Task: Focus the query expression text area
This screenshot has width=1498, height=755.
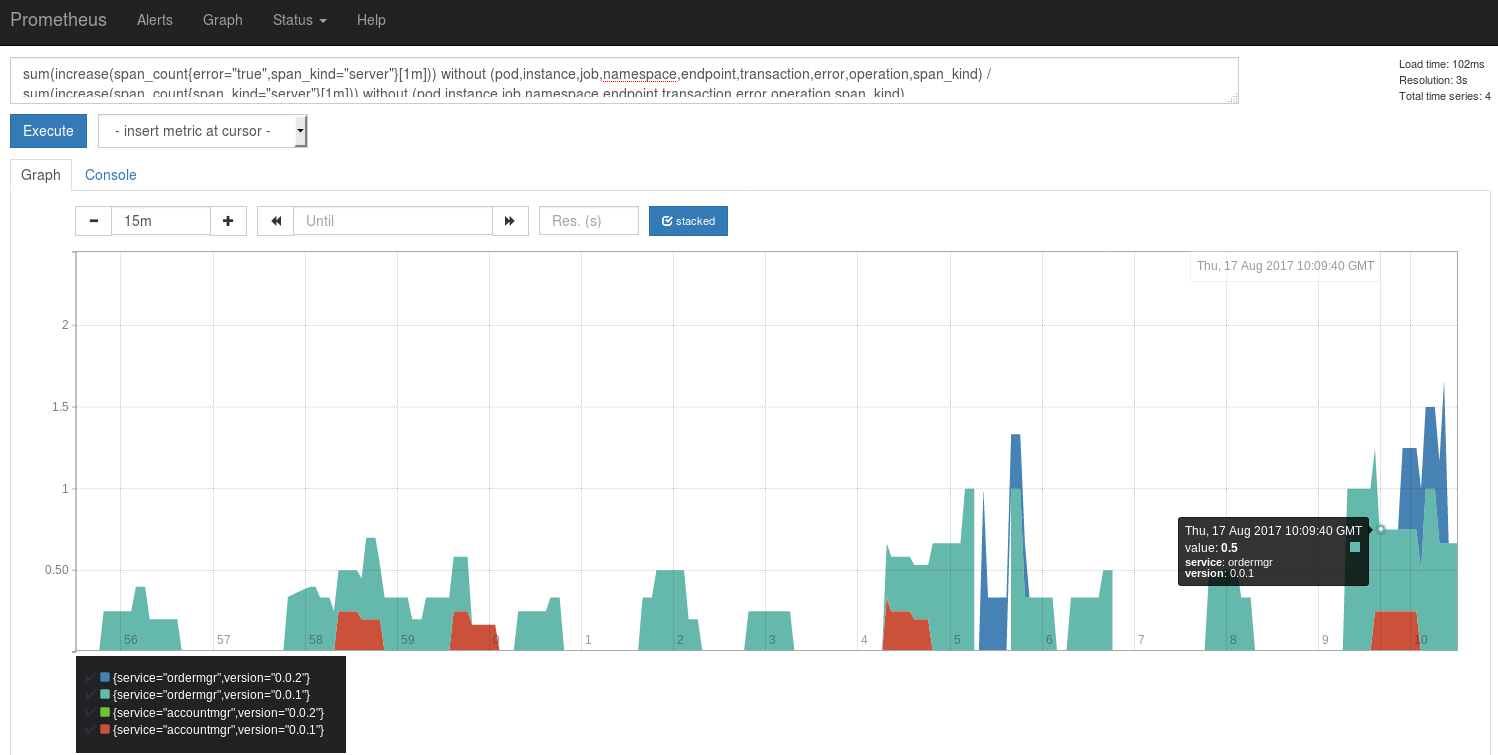Action: click(x=624, y=80)
